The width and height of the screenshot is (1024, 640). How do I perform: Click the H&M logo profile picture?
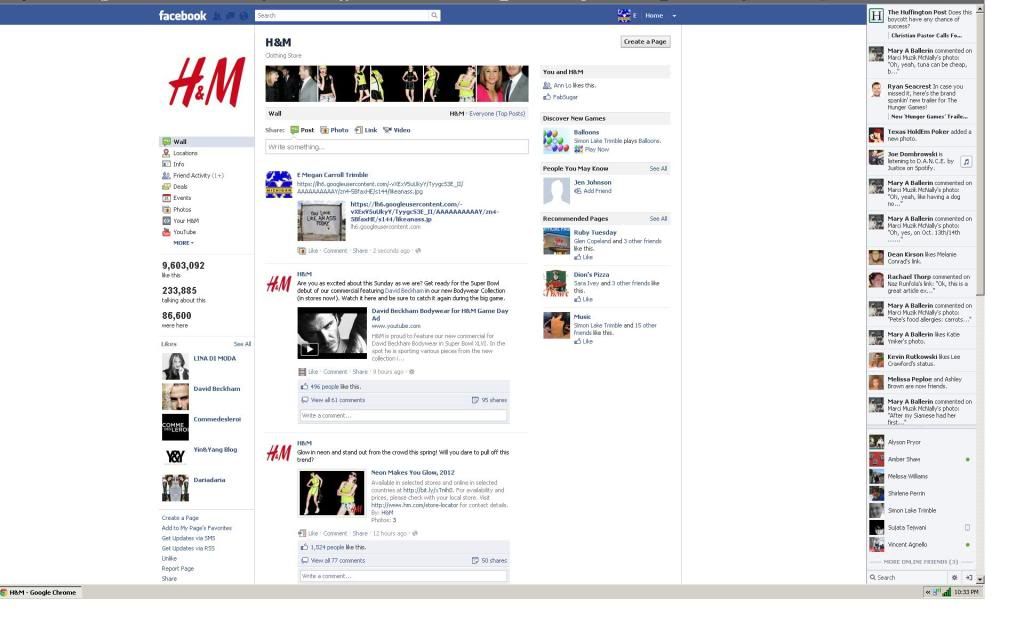point(206,82)
